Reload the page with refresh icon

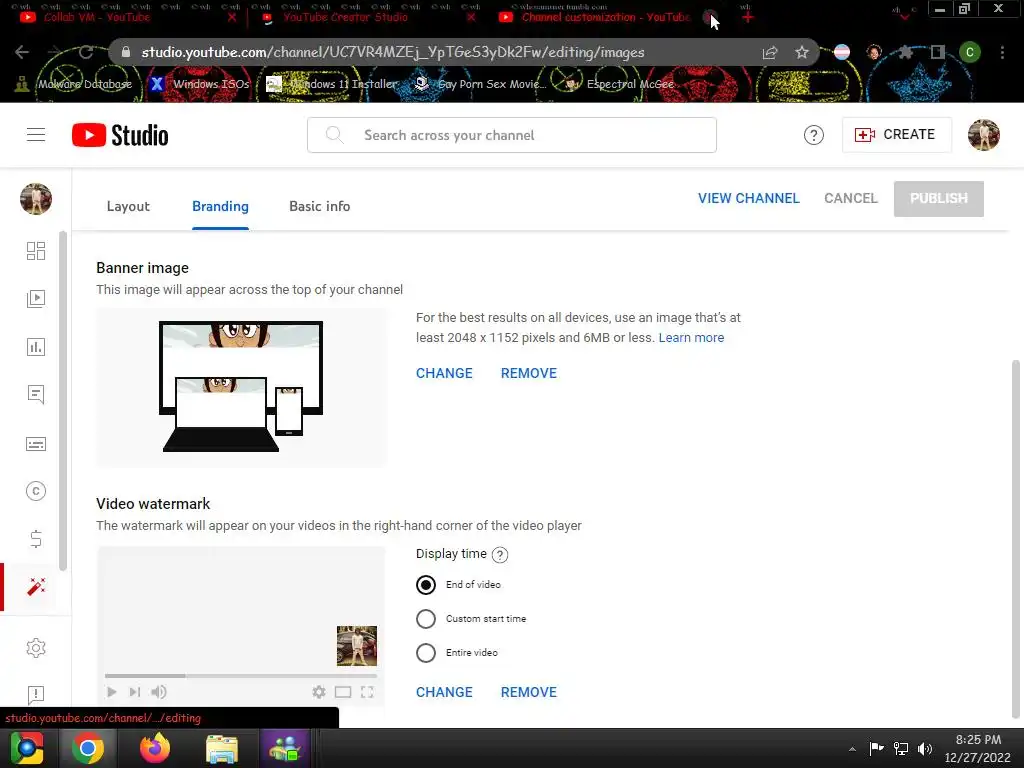pos(86,52)
